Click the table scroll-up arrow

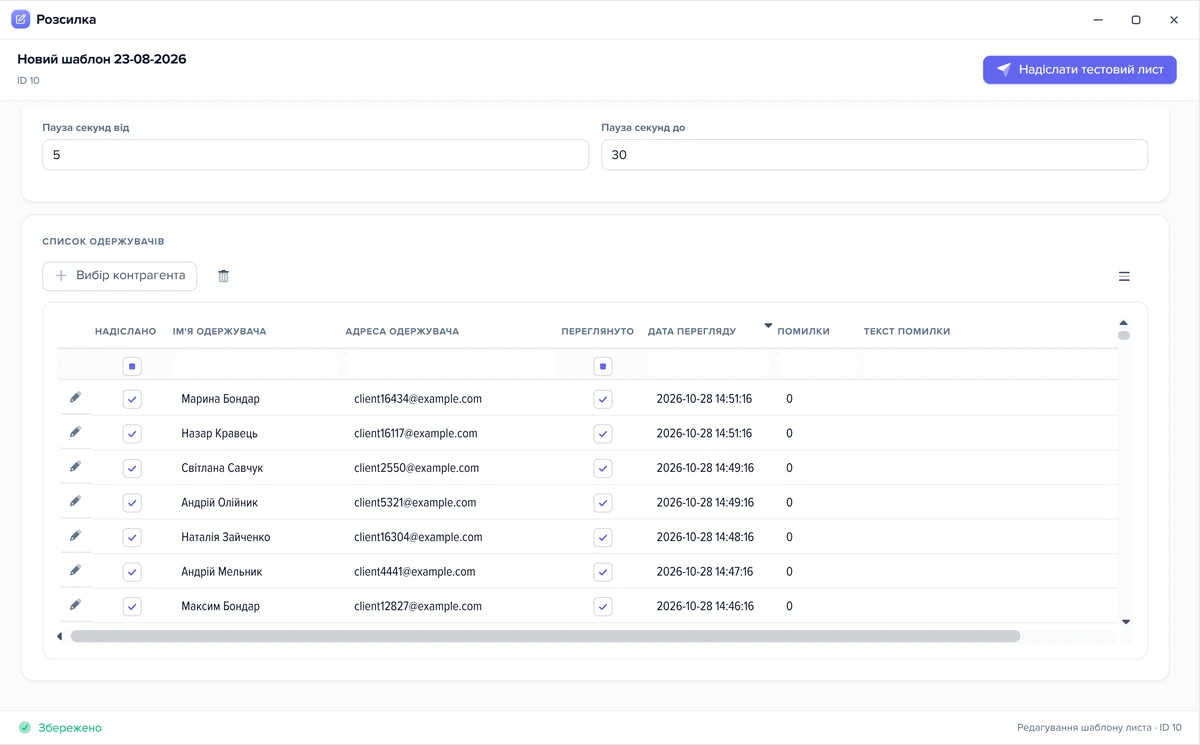(1124, 323)
